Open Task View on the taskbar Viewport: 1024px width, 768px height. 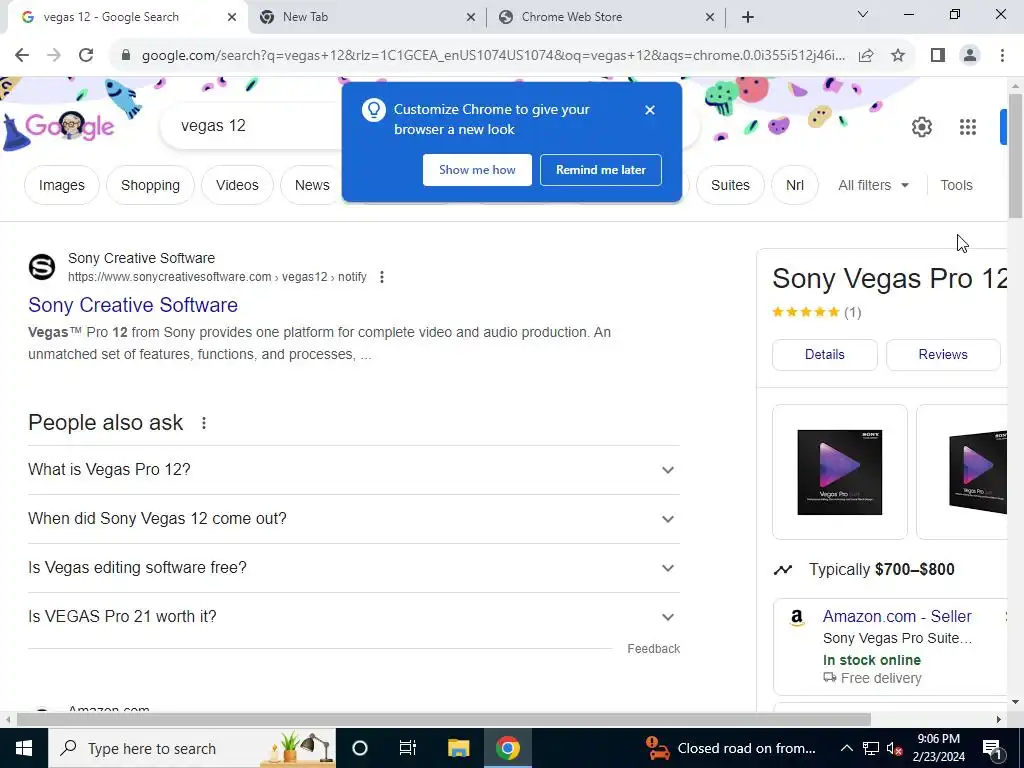click(x=408, y=748)
